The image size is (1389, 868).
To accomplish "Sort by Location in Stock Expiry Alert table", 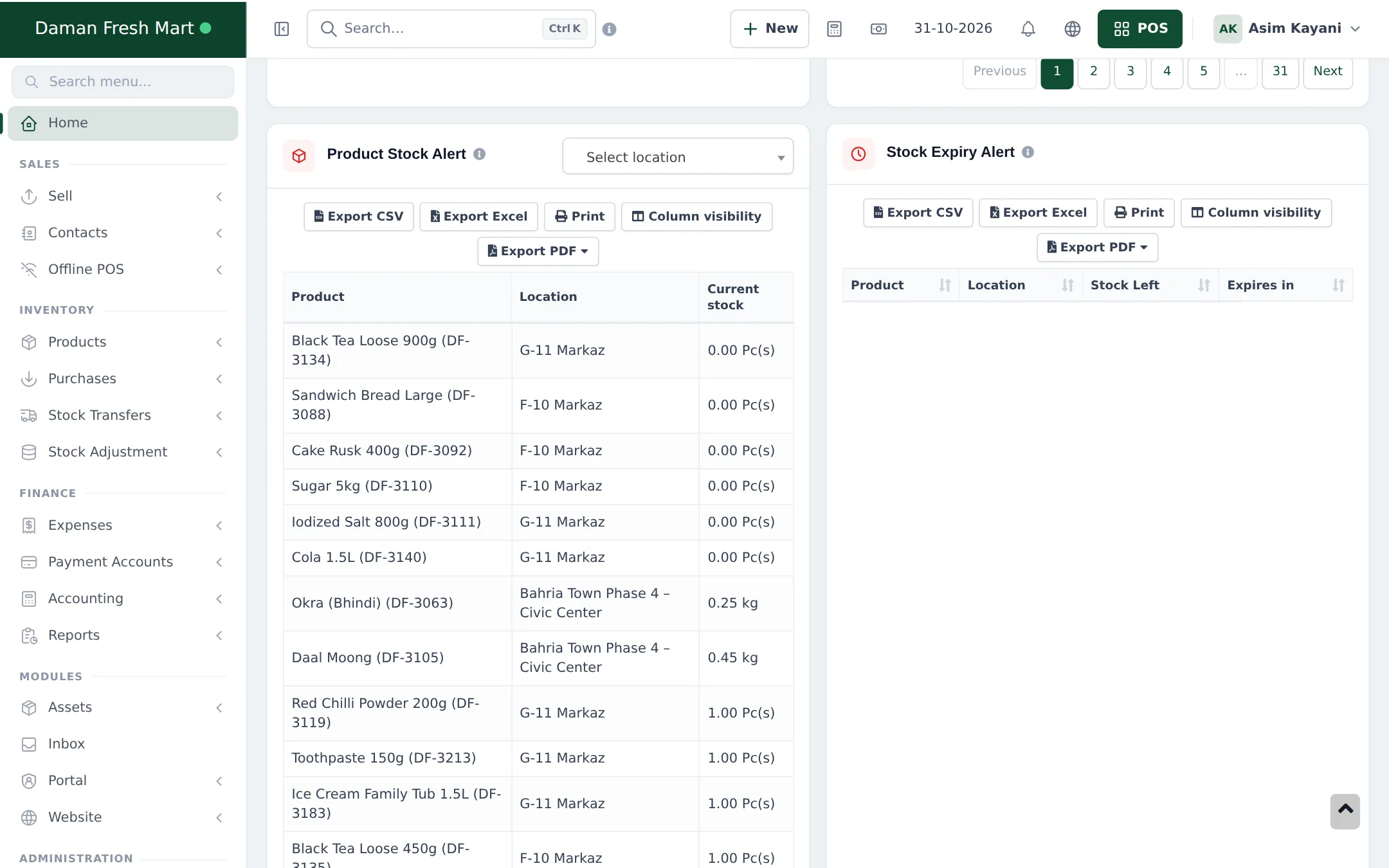I will (x=1021, y=285).
